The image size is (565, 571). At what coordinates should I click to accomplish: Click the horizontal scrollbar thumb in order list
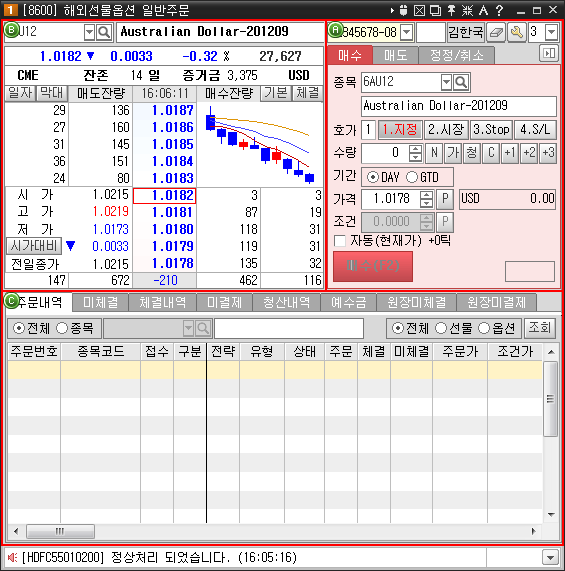[60, 531]
